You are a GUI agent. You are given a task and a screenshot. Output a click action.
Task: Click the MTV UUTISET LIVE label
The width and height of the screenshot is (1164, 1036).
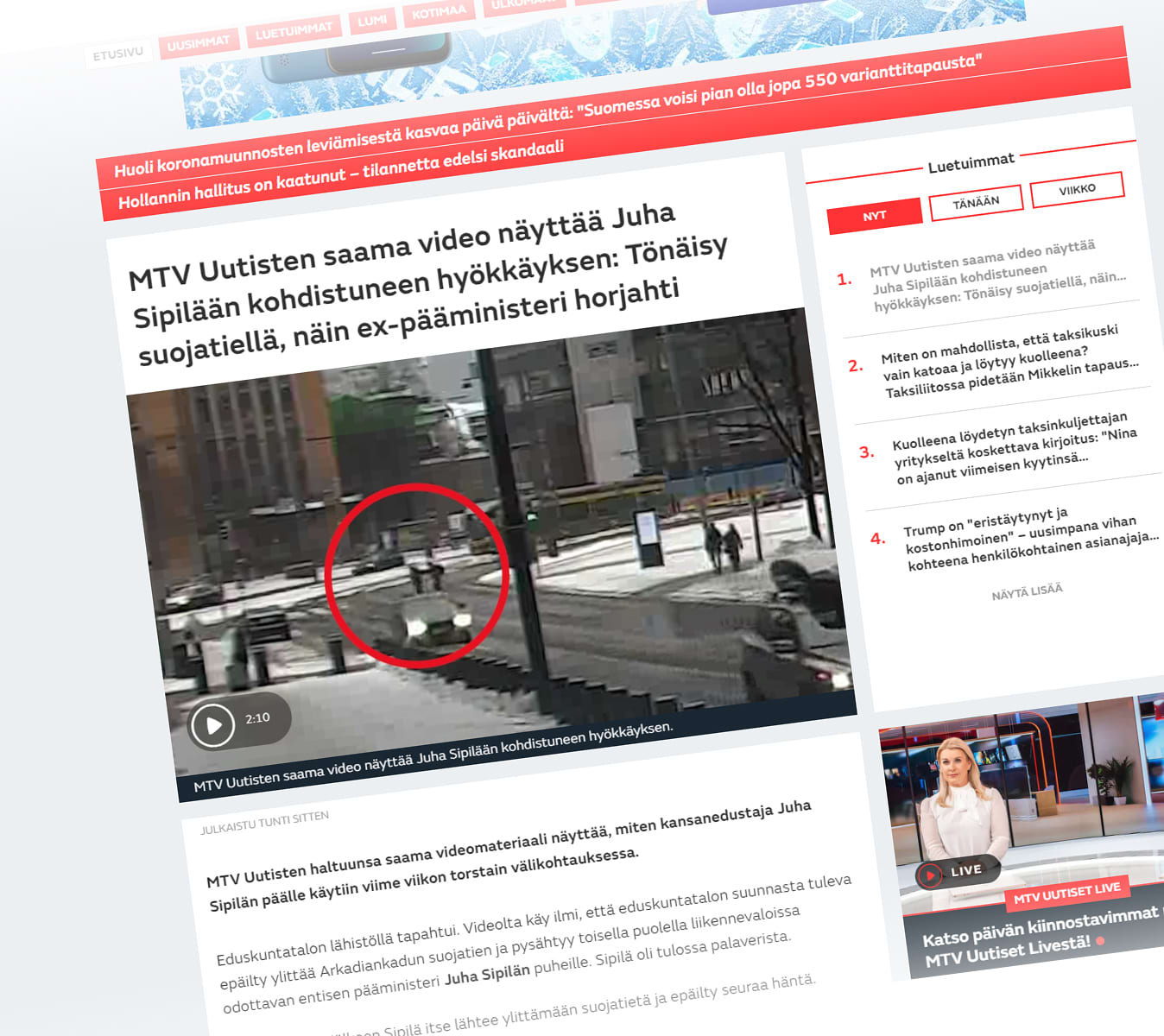[1066, 892]
